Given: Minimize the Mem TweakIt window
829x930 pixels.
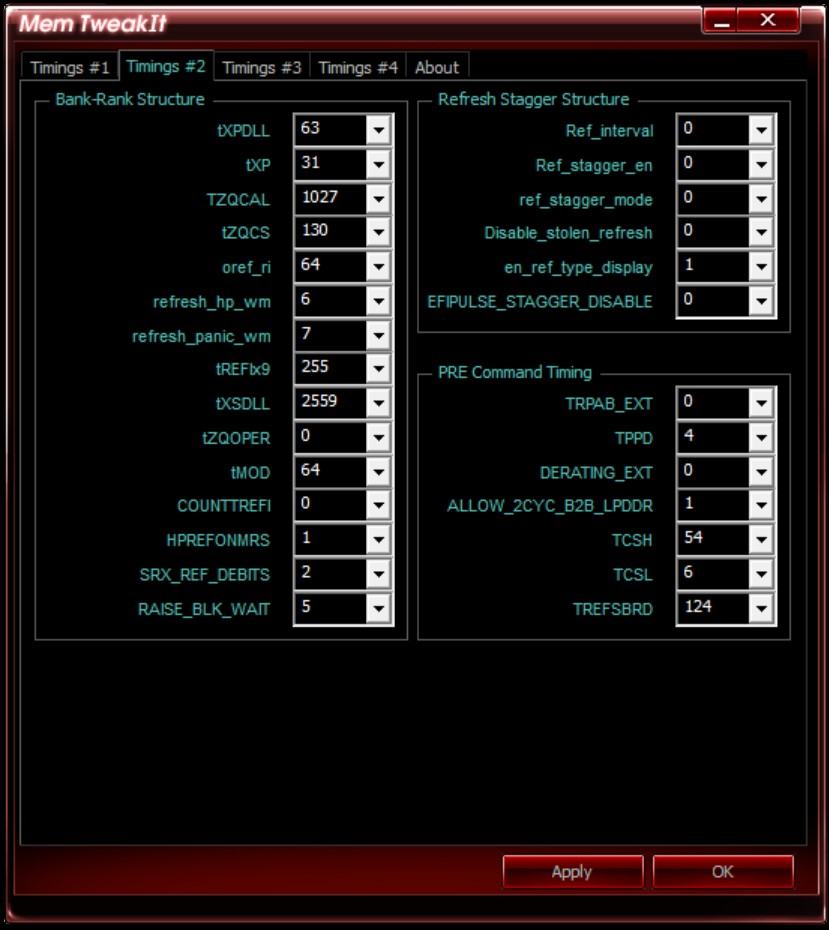Looking at the screenshot, I should [721, 21].
